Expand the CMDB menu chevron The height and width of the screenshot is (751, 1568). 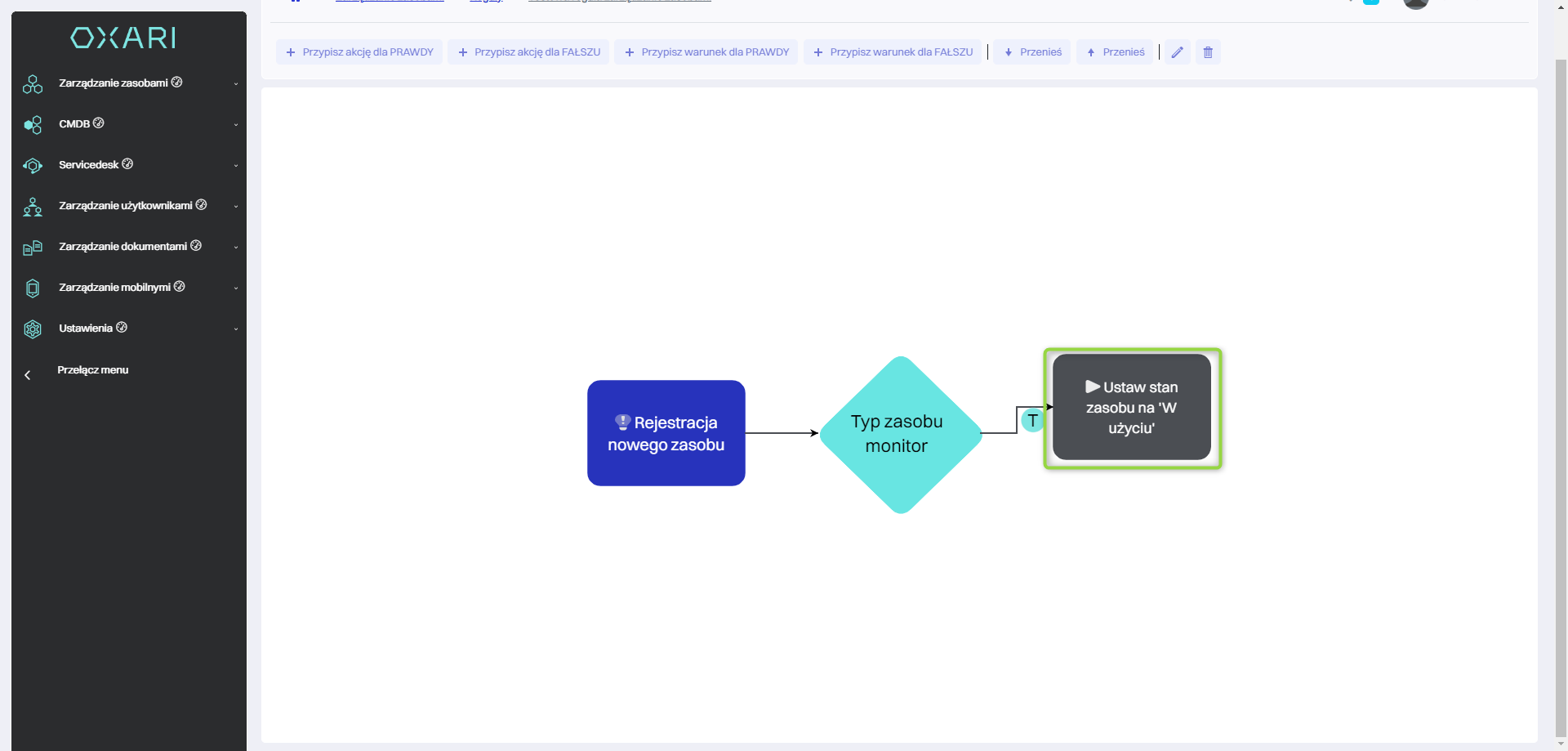click(236, 124)
